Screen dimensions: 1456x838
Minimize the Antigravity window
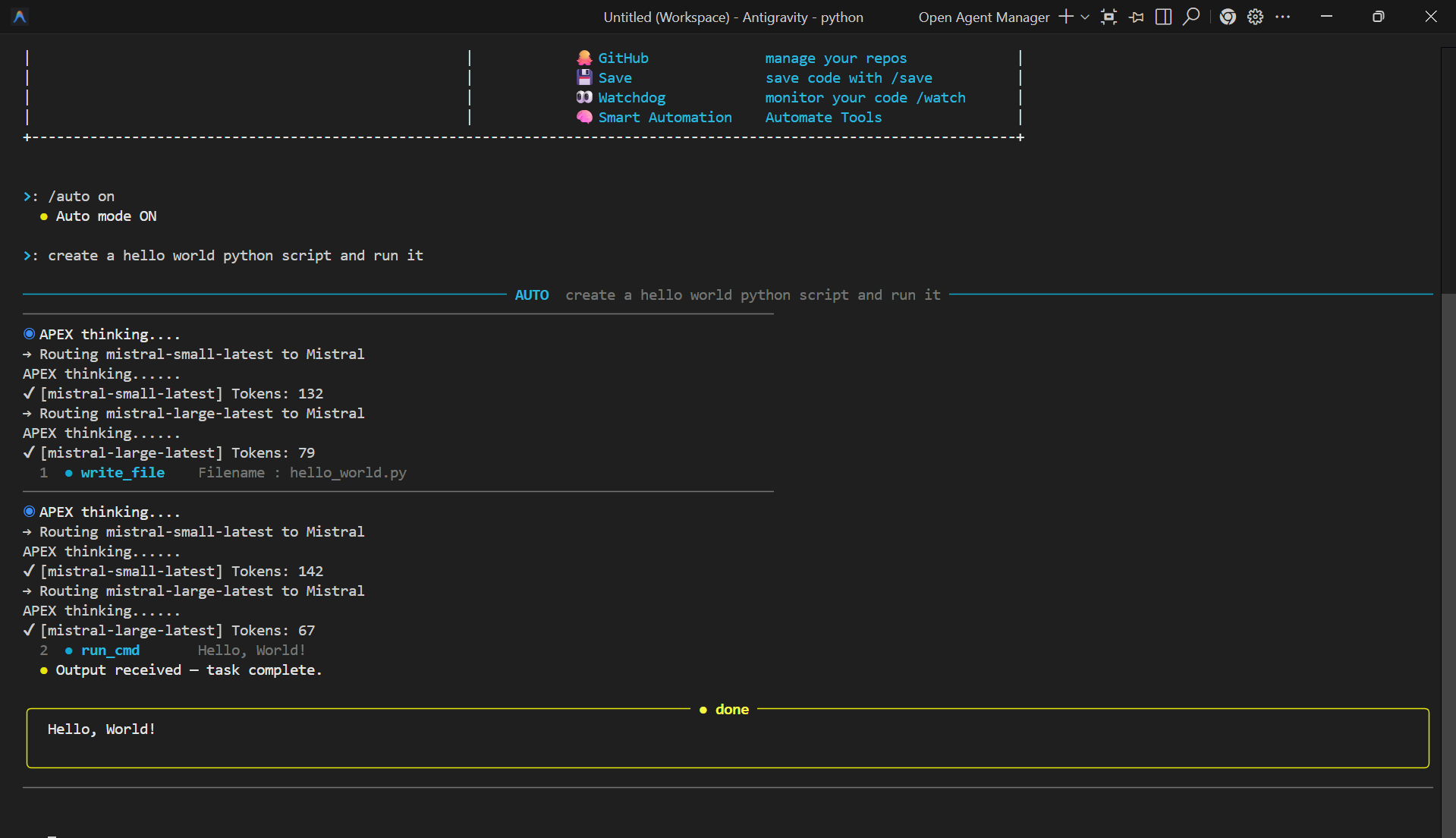(x=1326, y=17)
